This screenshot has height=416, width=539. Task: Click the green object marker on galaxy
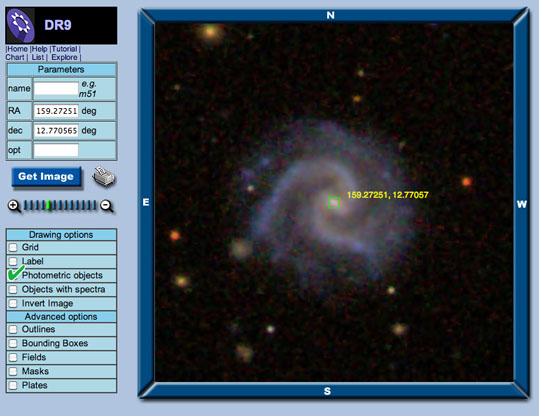(x=334, y=203)
